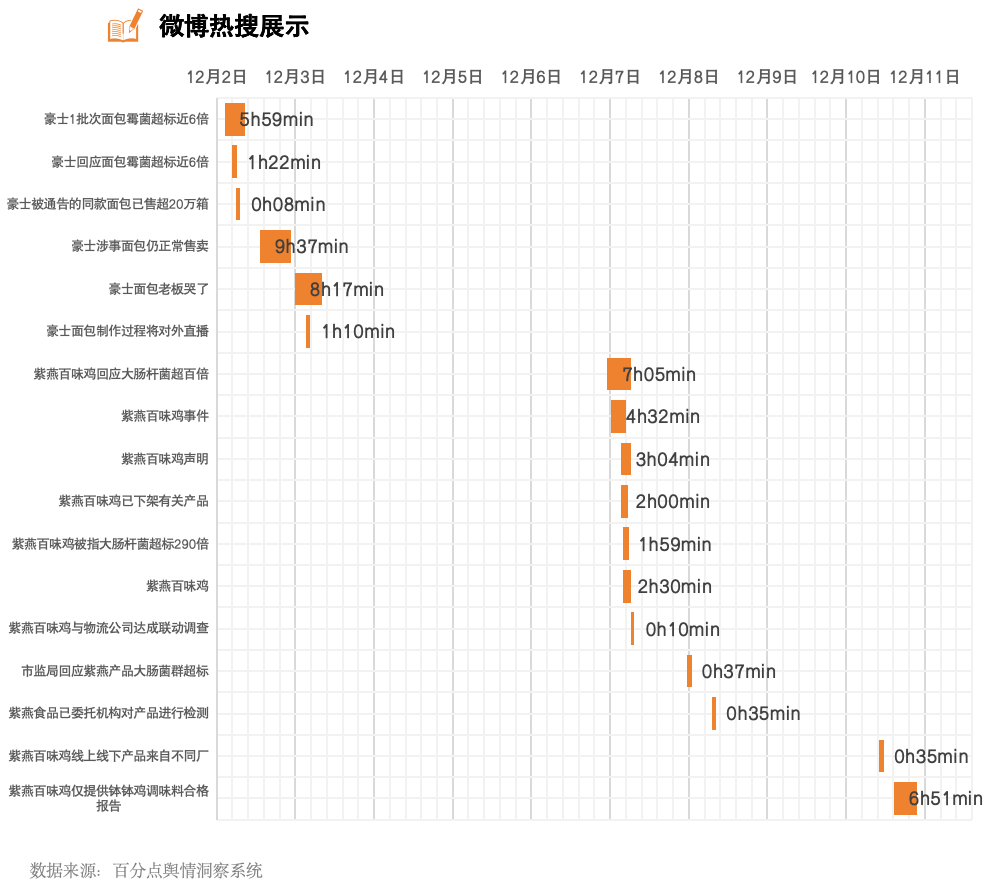Click the row label 紫燕百味鸡线上线下产品来自不同厂
Image resolution: width=993 pixels, height=889 pixels.
click(x=108, y=756)
